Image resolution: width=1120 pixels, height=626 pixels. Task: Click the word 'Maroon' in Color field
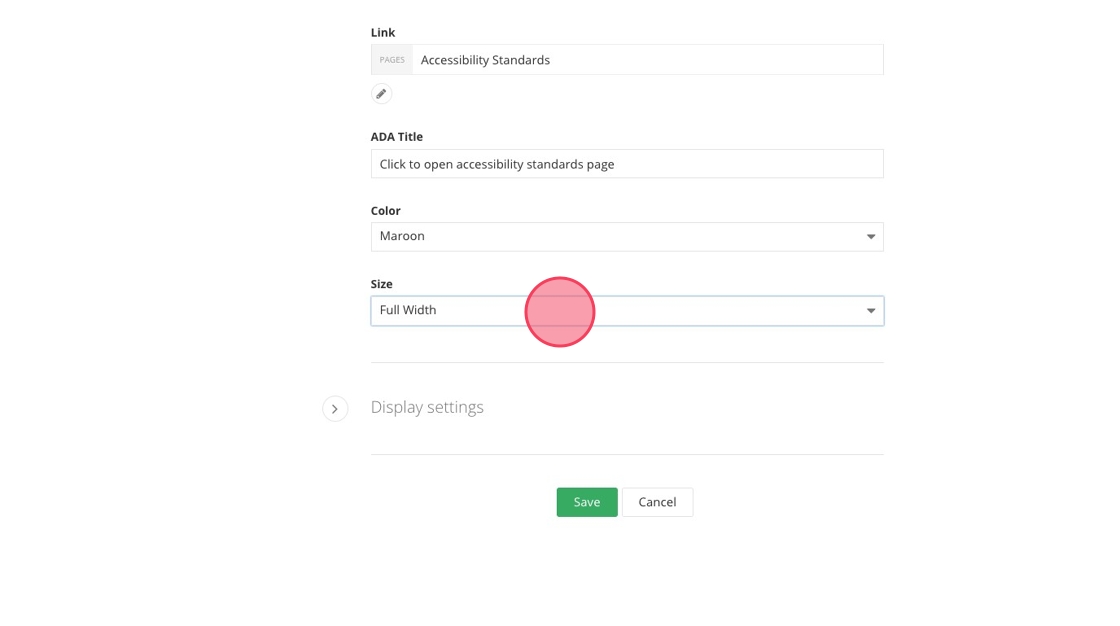pyautogui.click(x=402, y=237)
